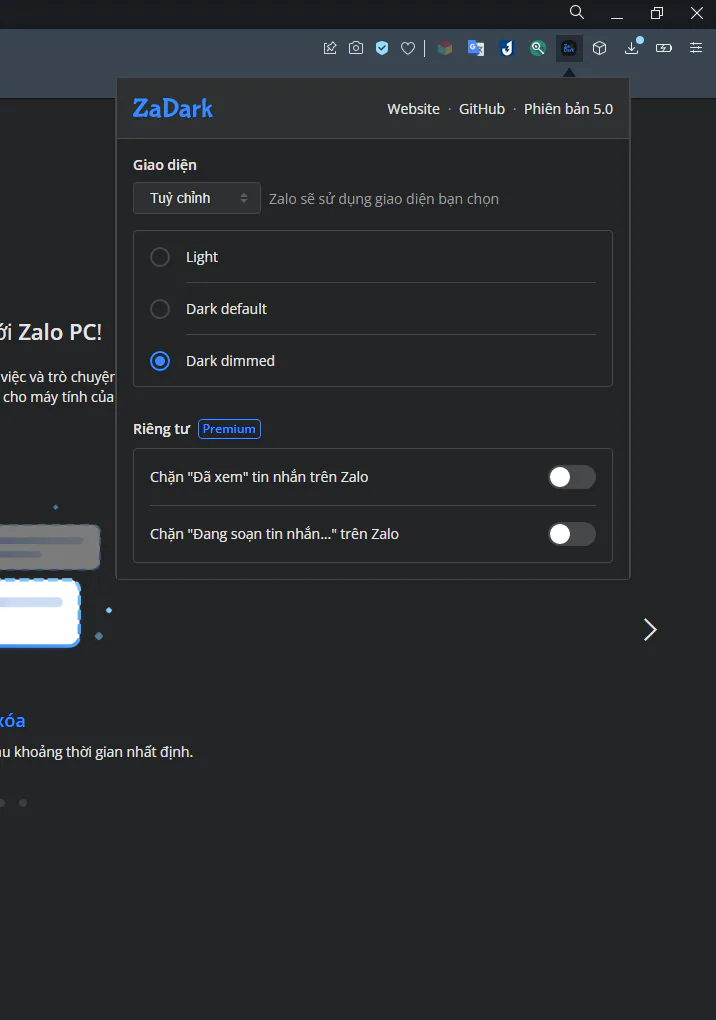The width and height of the screenshot is (716, 1020).
Task: Open the easy setup sliders icon
Action: [696, 48]
